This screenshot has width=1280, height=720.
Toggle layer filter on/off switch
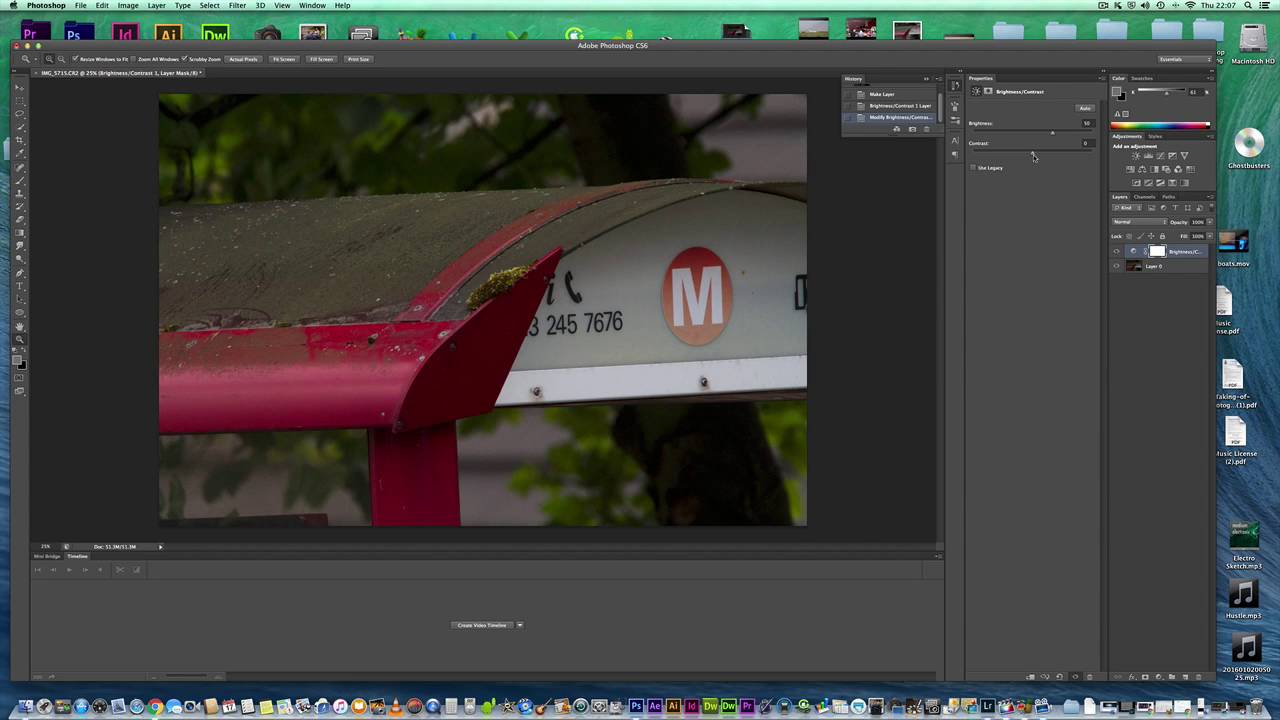click(x=1211, y=208)
